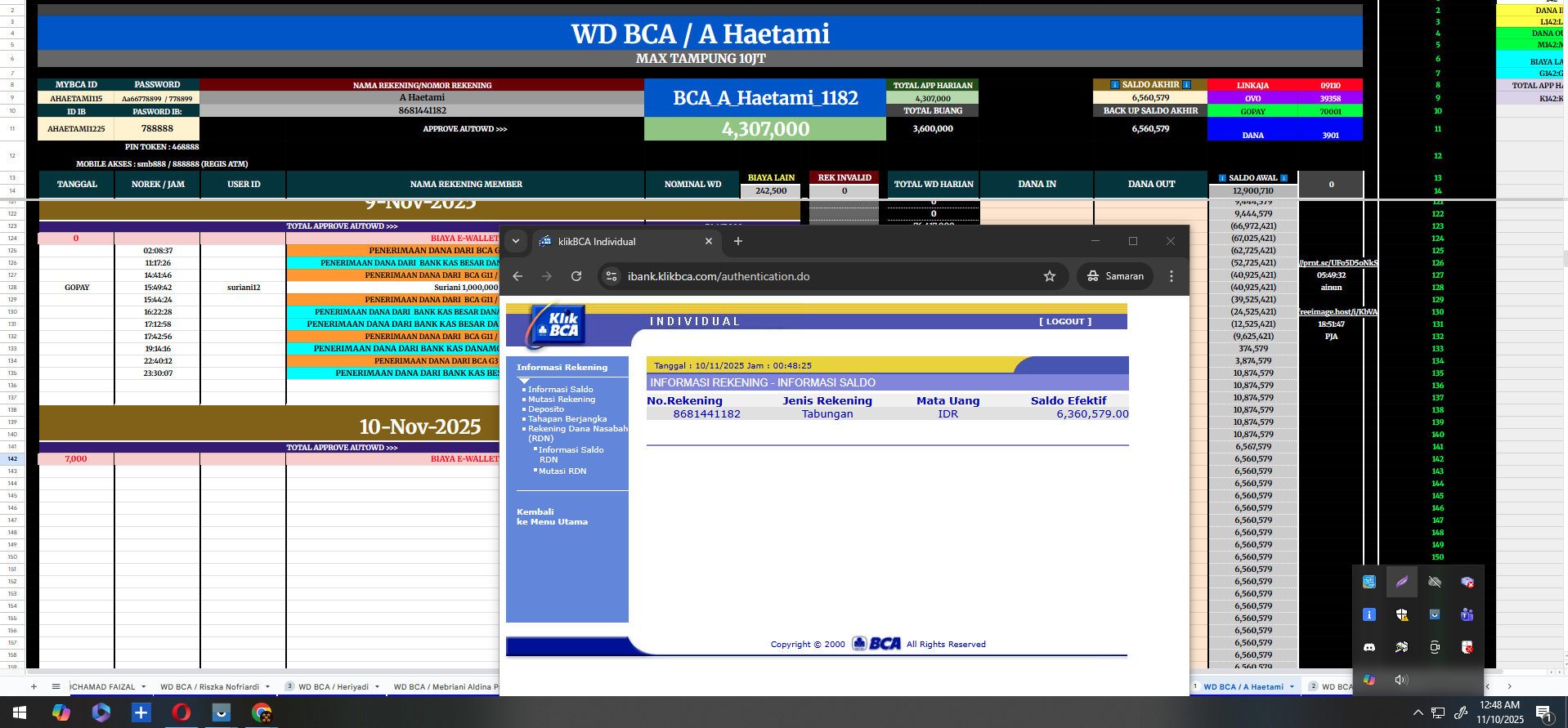
Task: Open Windows Start menu
Action: point(20,712)
